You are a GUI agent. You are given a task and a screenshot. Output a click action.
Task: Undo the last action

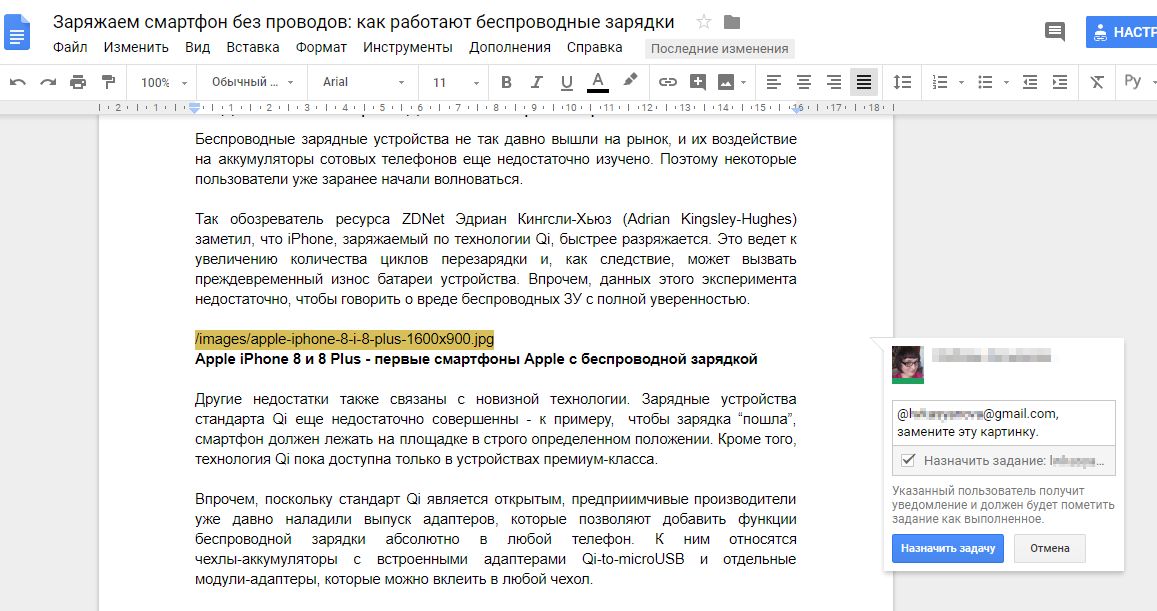click(18, 82)
